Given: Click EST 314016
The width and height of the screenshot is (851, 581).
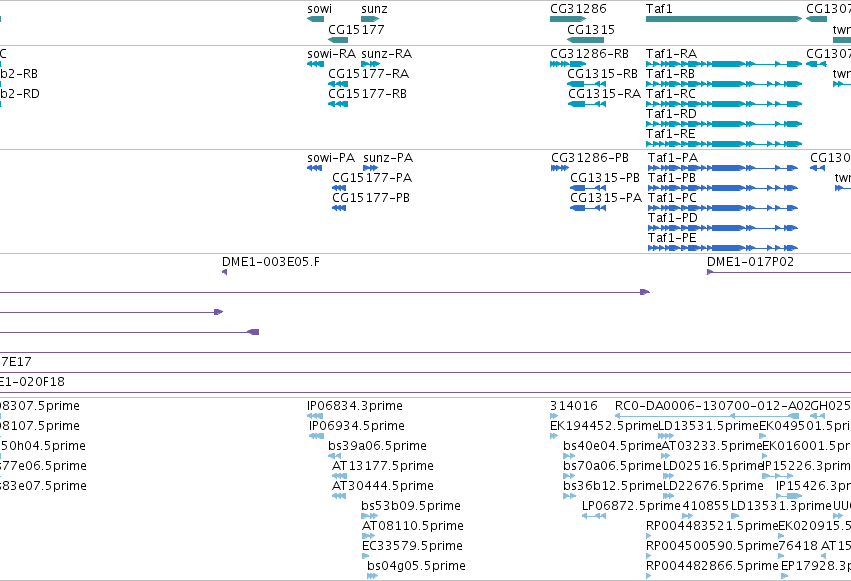Looking at the screenshot, I should pos(574,406).
